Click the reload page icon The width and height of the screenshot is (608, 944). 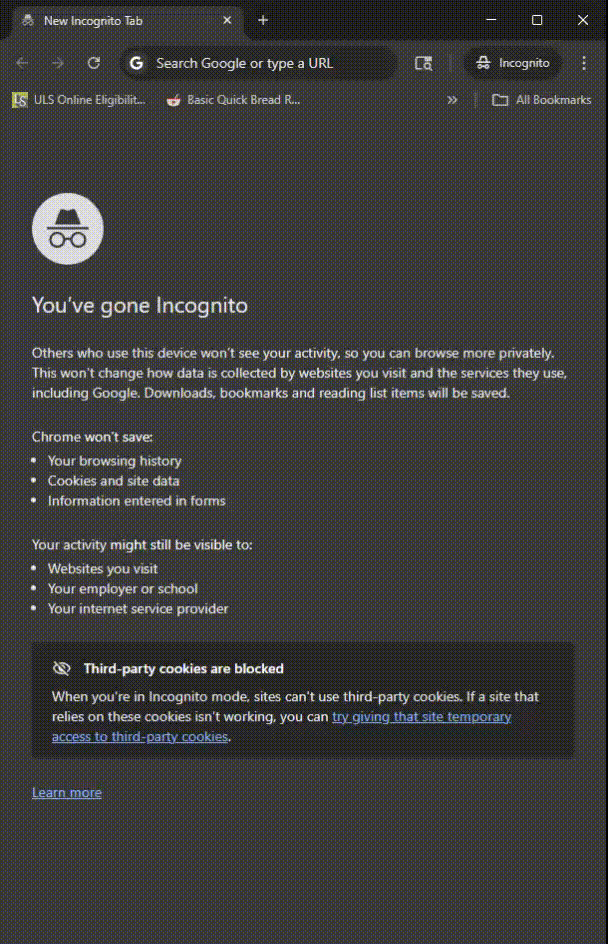point(94,63)
